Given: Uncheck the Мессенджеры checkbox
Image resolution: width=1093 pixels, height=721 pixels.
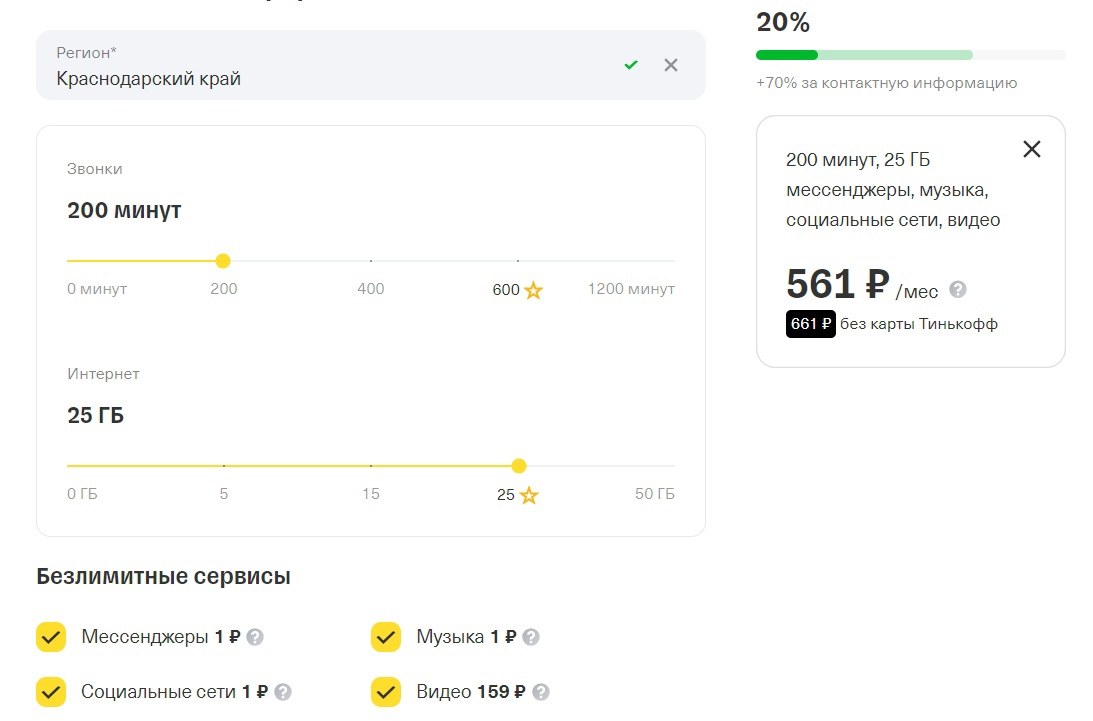Looking at the screenshot, I should point(51,637).
